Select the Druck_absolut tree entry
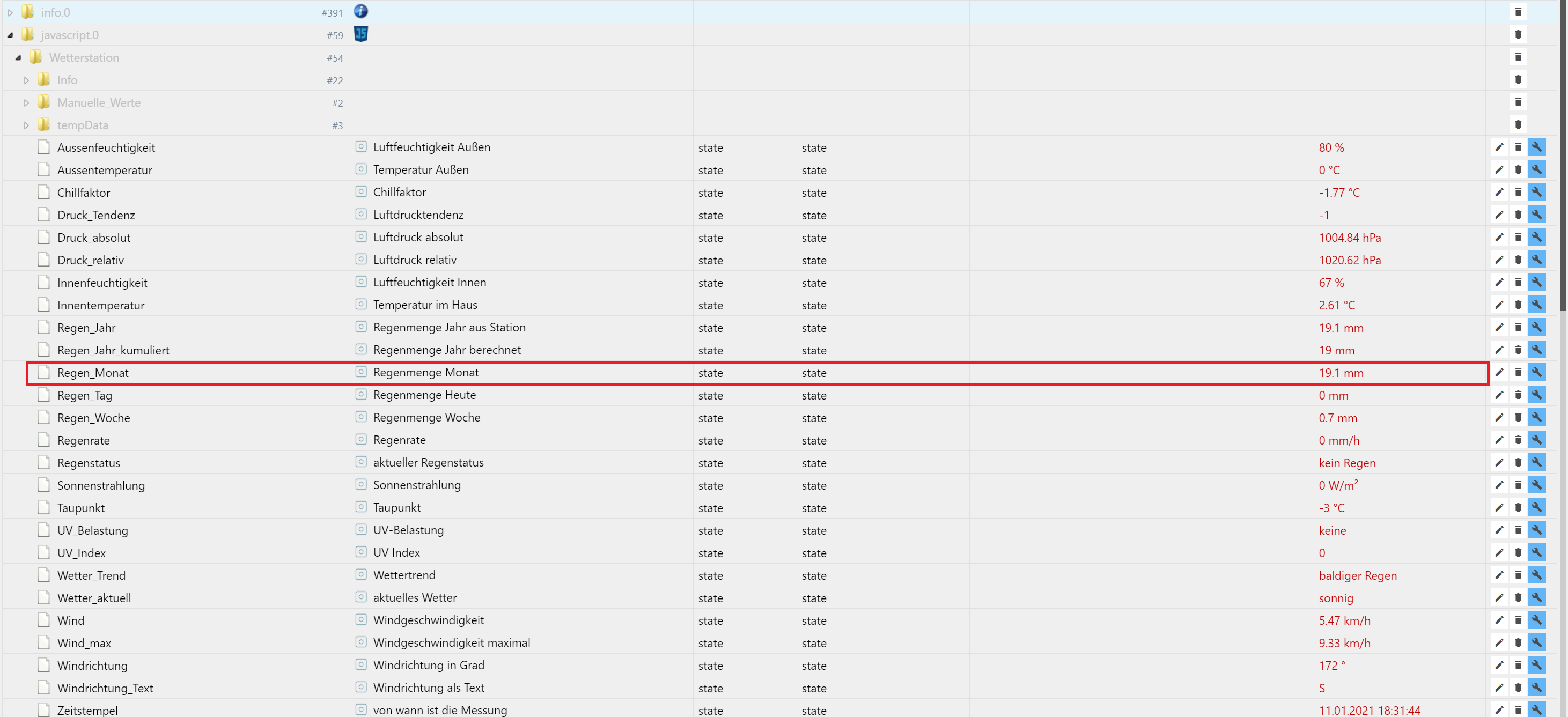The width and height of the screenshot is (1568, 717). coord(94,238)
